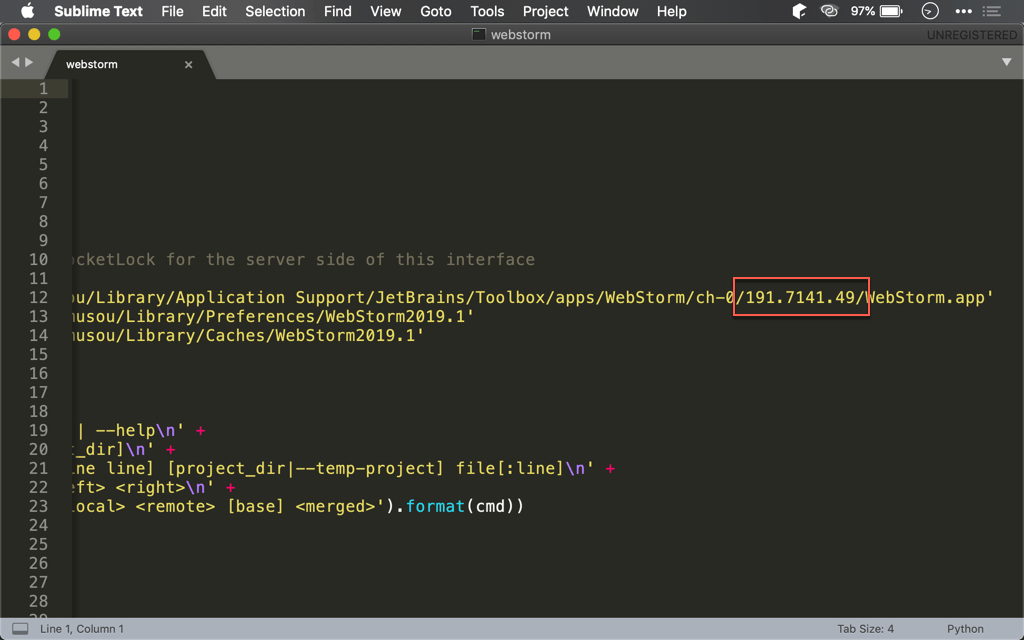
Task: Open the Goto menu
Action: 436,11
